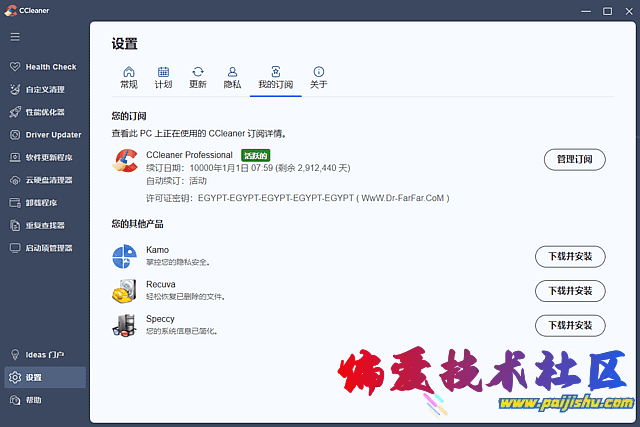Click the 您的订阅 heading

tap(129, 116)
